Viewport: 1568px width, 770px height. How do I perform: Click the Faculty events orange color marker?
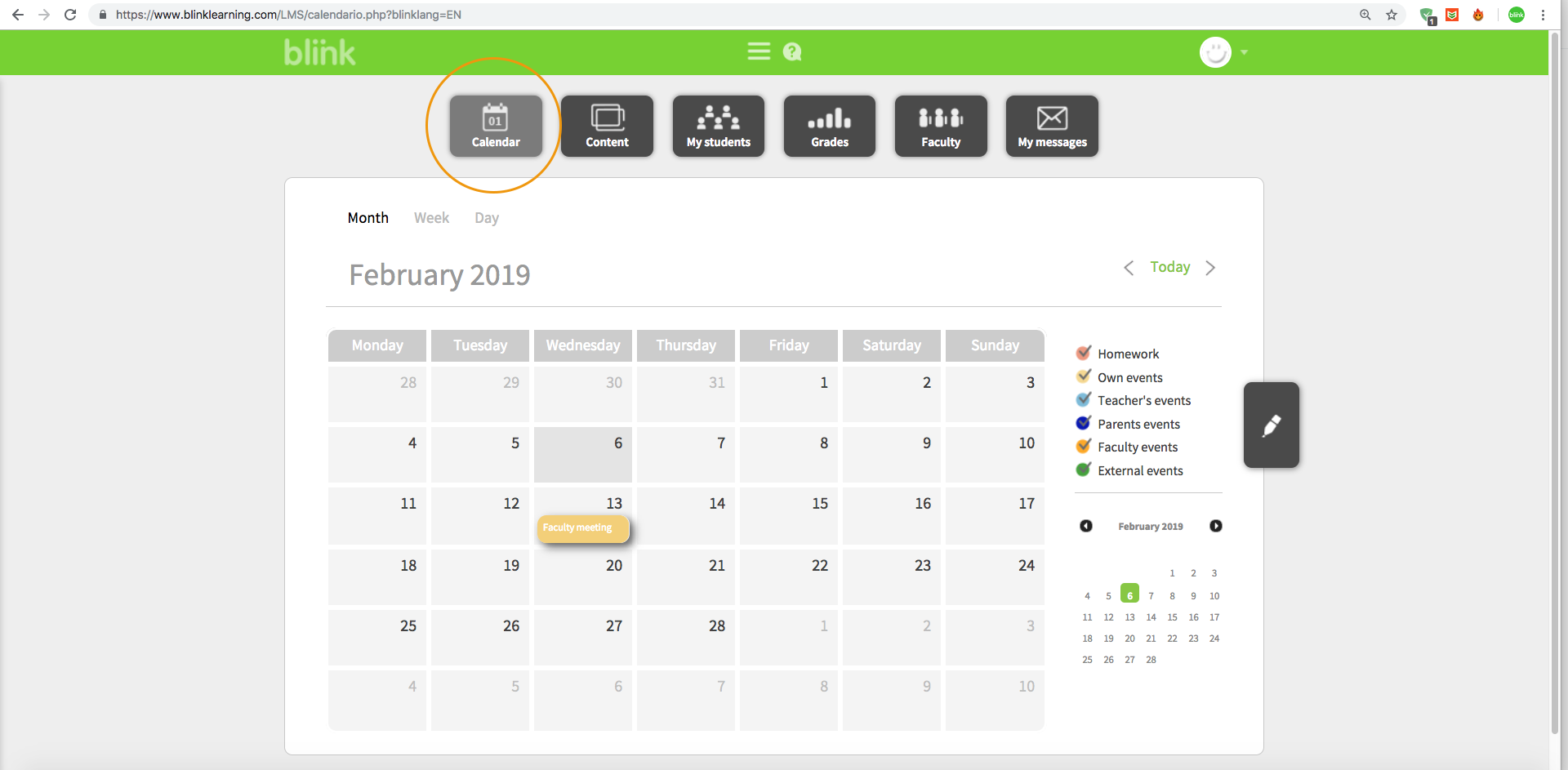click(x=1084, y=447)
